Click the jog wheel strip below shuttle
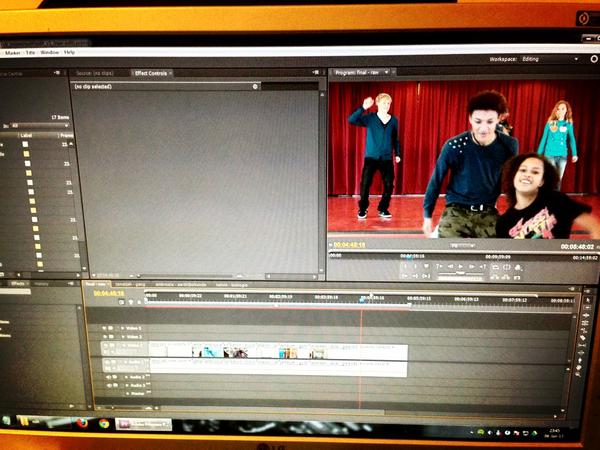 coord(460,279)
